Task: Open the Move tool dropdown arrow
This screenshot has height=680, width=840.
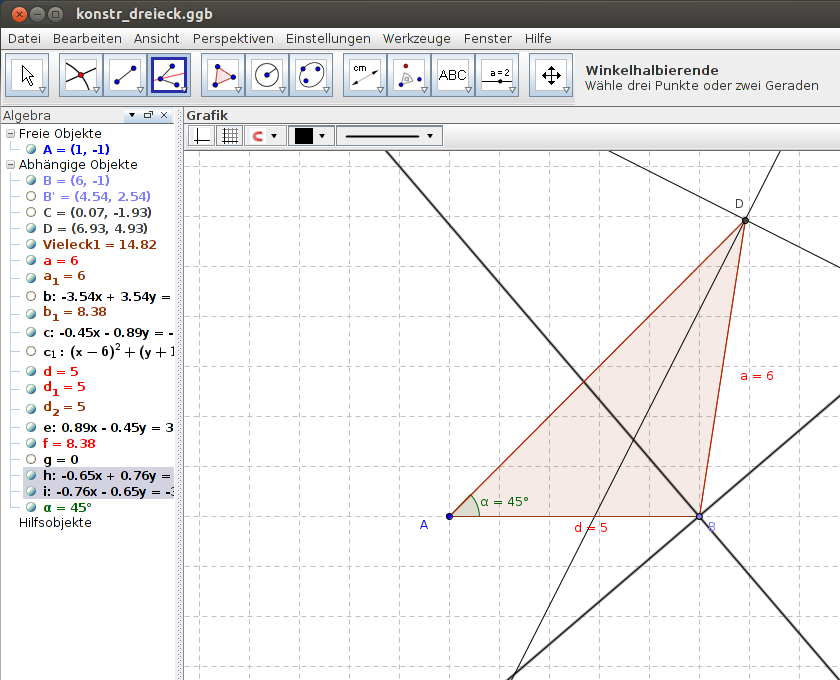Action: pos(40,90)
